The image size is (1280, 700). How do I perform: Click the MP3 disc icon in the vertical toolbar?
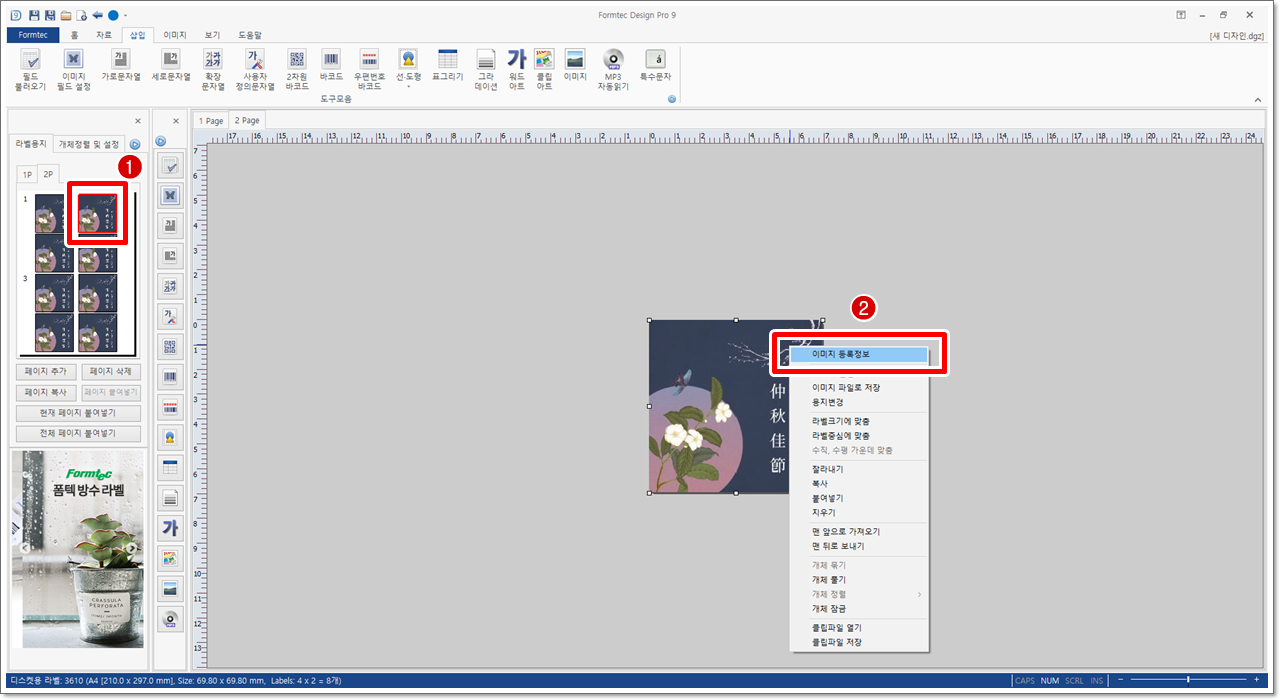170,619
